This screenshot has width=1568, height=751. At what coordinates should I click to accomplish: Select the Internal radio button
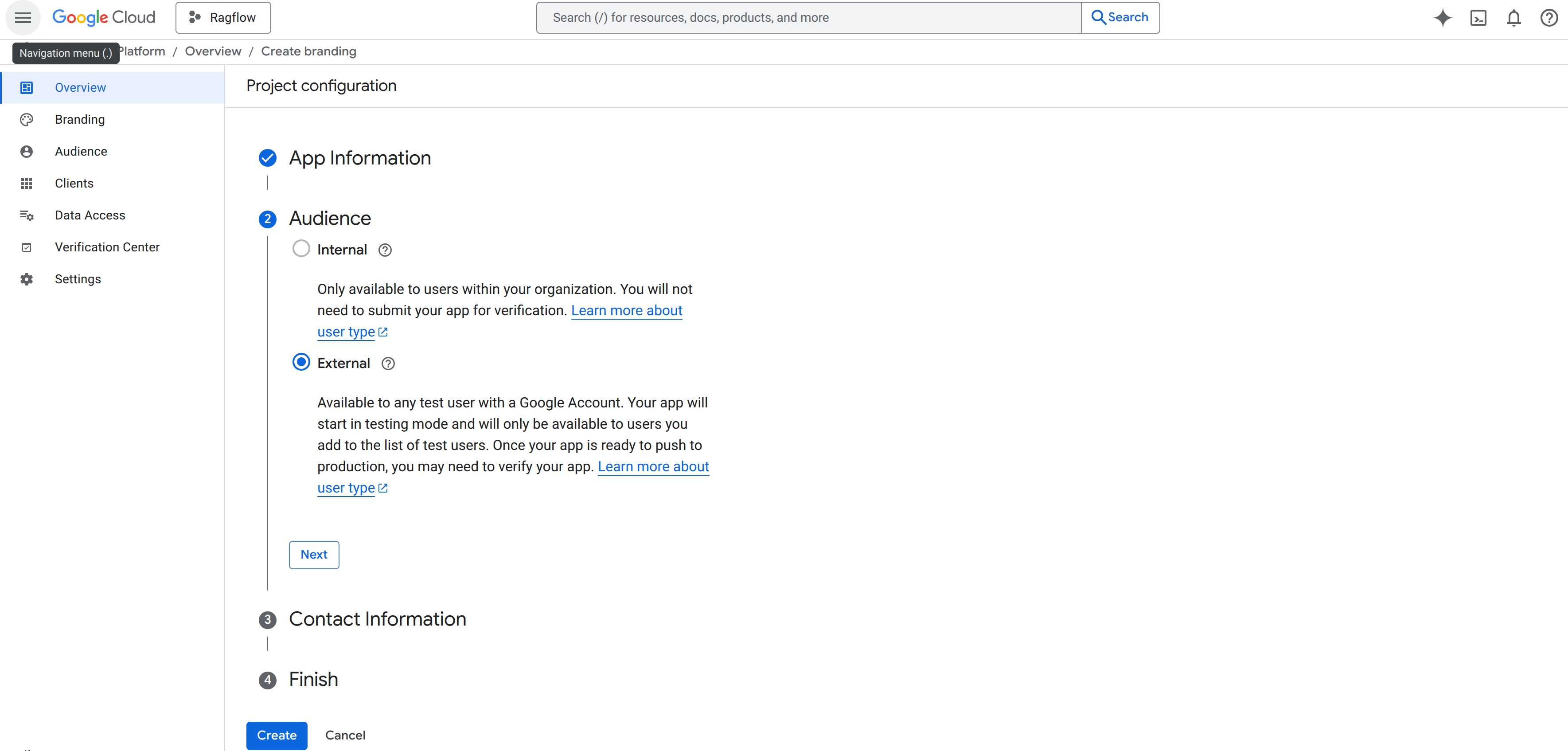pyautogui.click(x=300, y=249)
